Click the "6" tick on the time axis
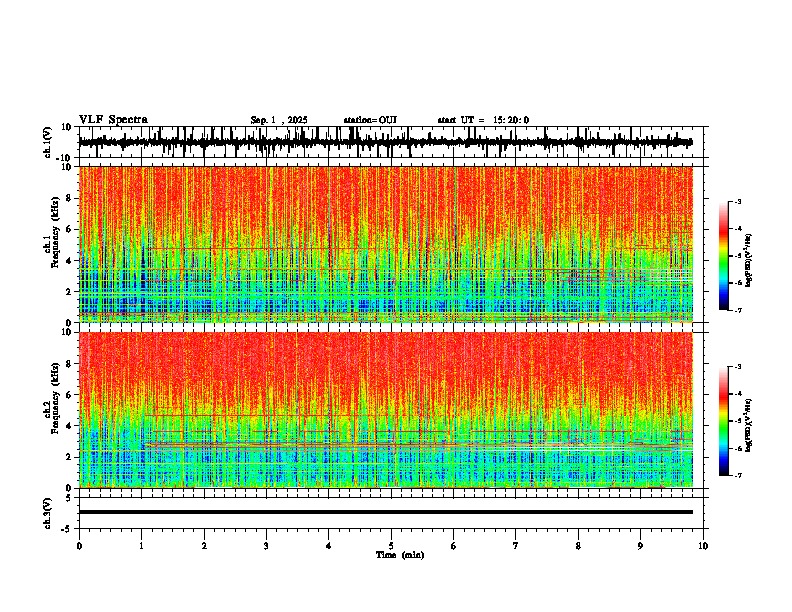792x612 pixels. [x=454, y=546]
